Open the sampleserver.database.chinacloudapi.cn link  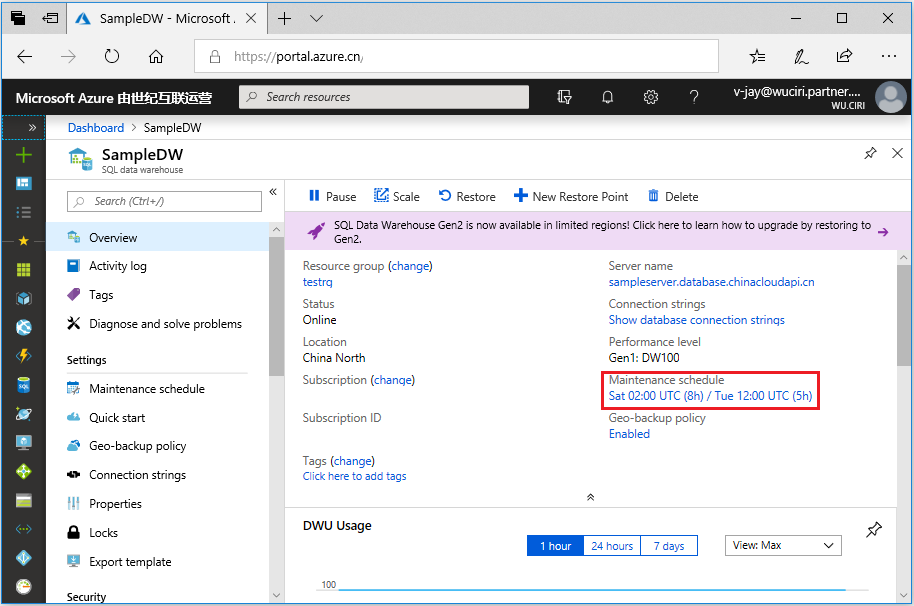[x=711, y=282]
